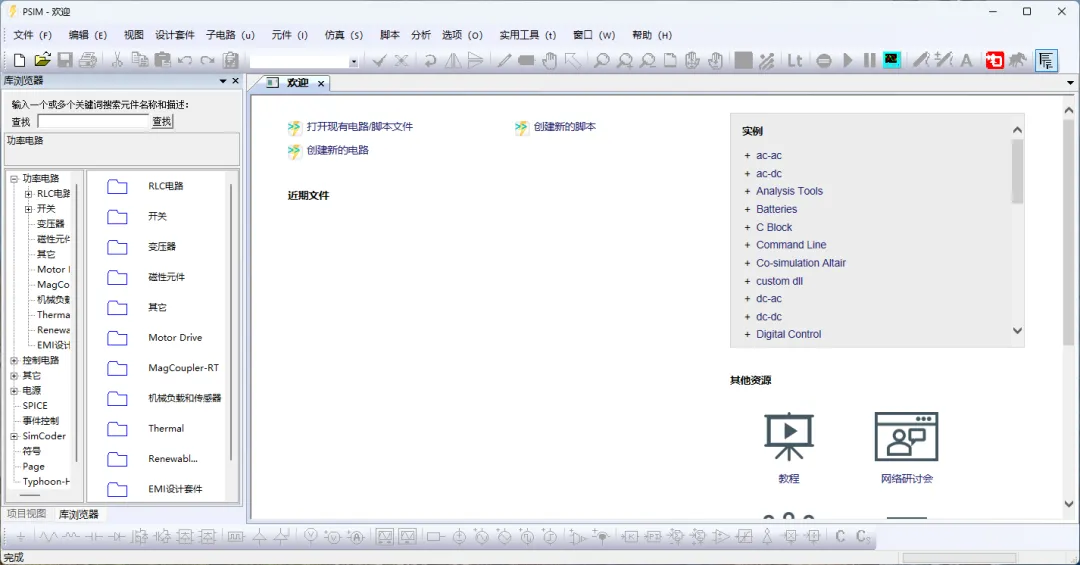Focus the library search input field
Screen dimensions: 1080x565
(93, 121)
